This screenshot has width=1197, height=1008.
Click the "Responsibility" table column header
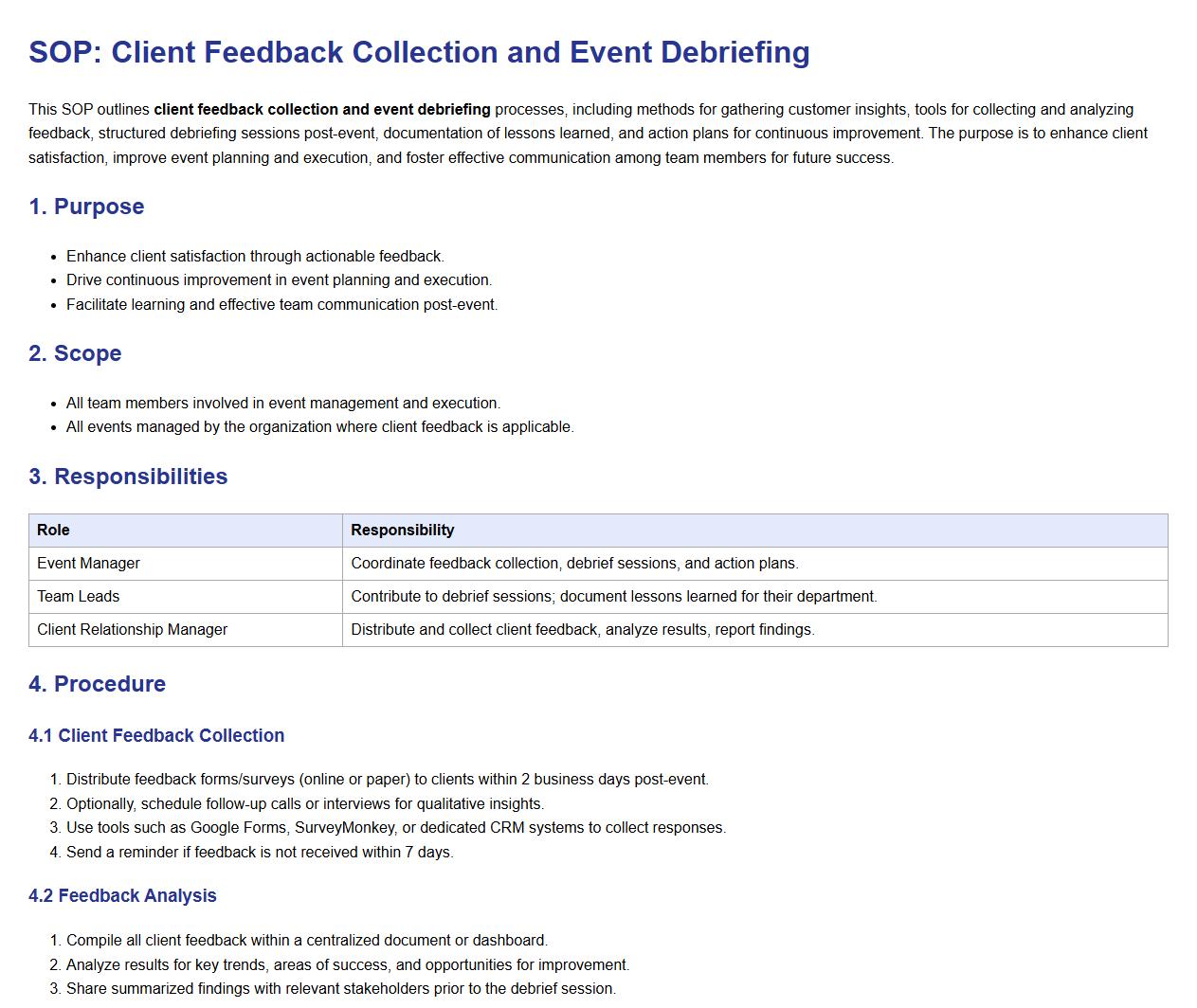[x=402, y=531]
